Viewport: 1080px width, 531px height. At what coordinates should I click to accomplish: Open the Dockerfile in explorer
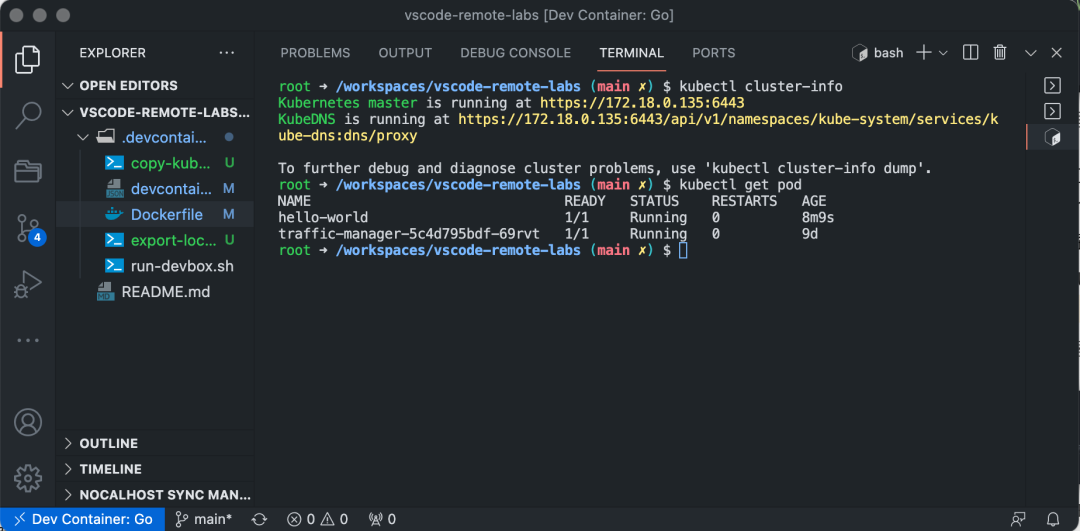pyautogui.click(x=155, y=214)
